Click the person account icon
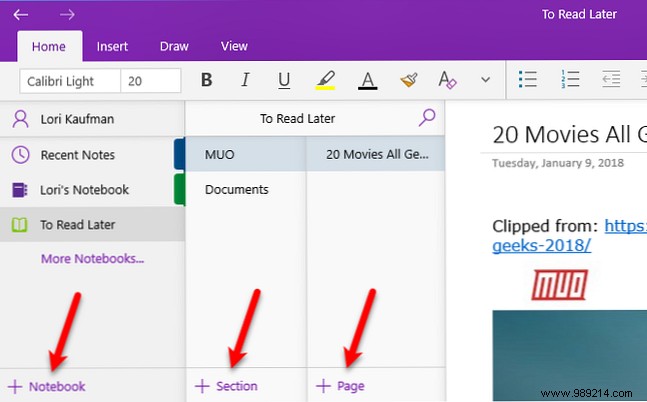This screenshot has height=402, width=647. pos(20,119)
